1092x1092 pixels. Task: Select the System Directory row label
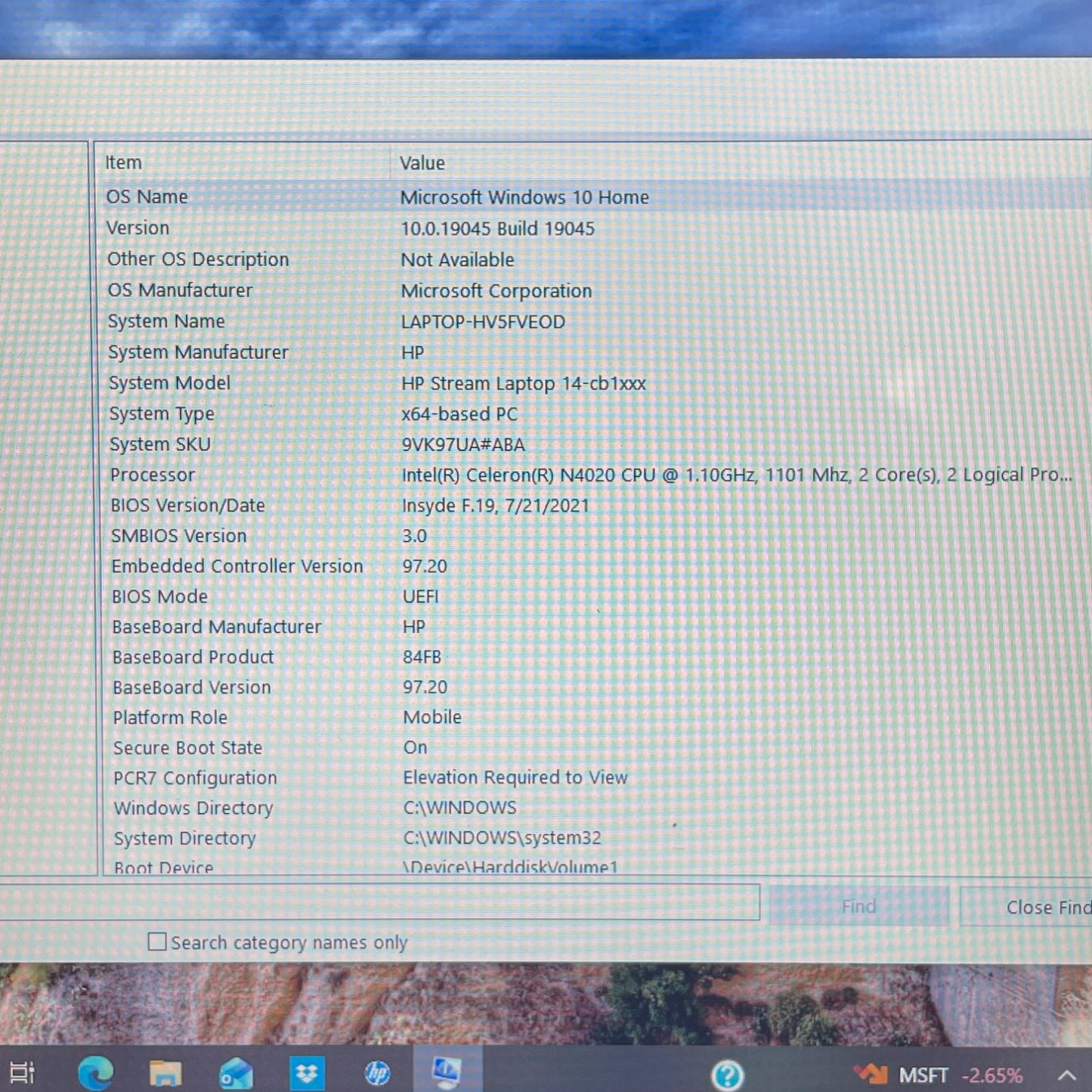[185, 838]
